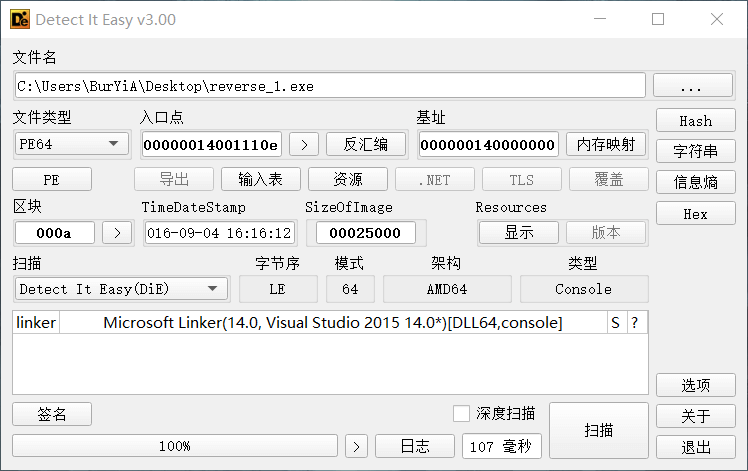Open the 选项 options button

[696, 385]
